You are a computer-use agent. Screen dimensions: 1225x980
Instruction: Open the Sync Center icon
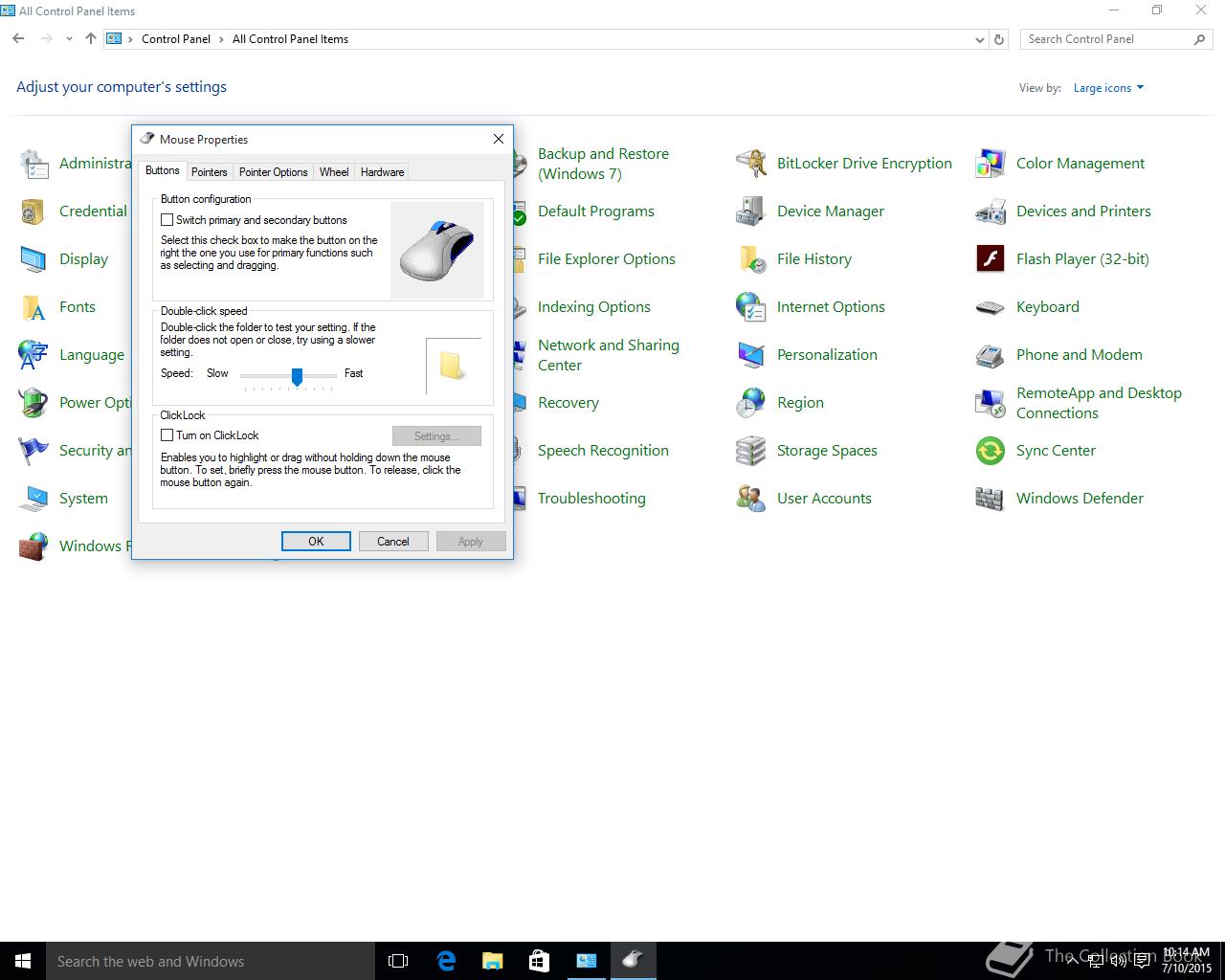pyautogui.click(x=991, y=451)
